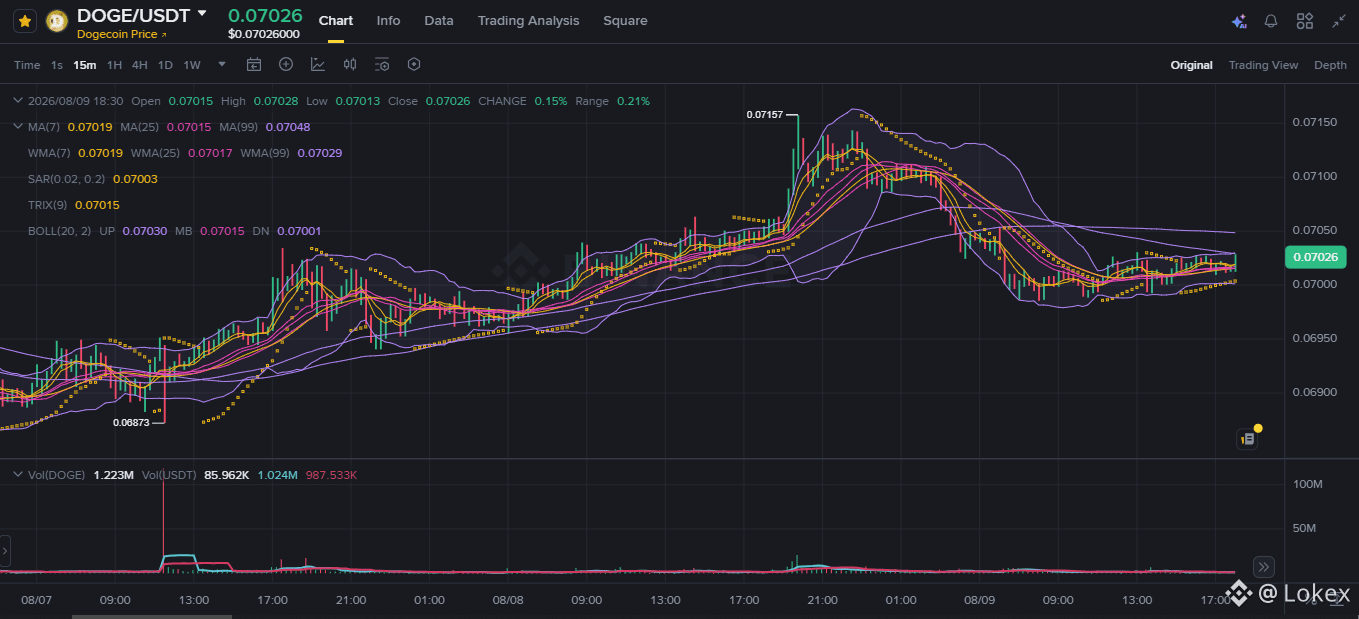This screenshot has height=619, width=1359.
Task: Click the 0.07150 price axis label
Action: tap(1314, 122)
